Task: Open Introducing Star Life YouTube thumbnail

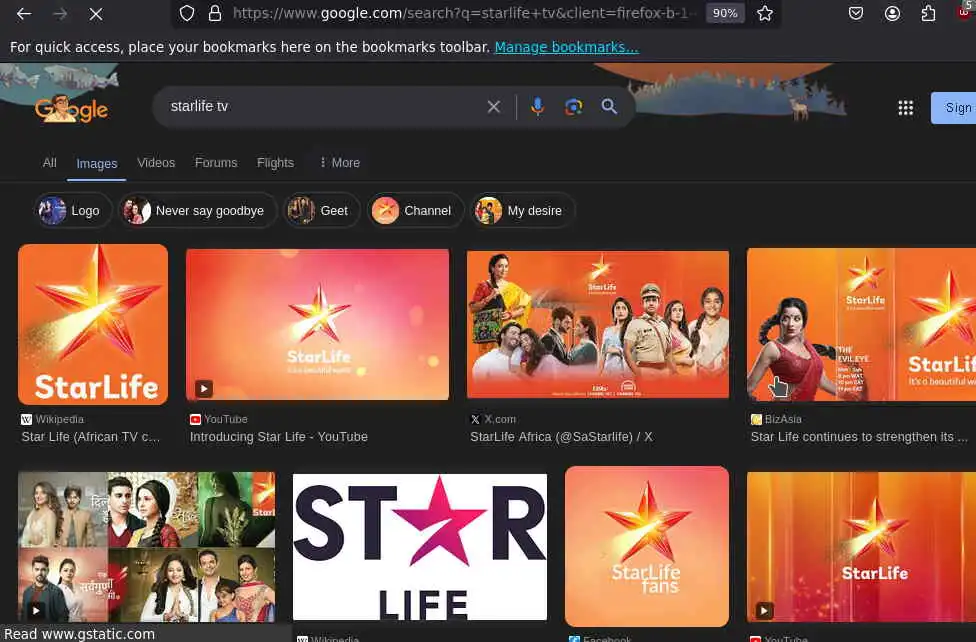Action: click(x=317, y=324)
